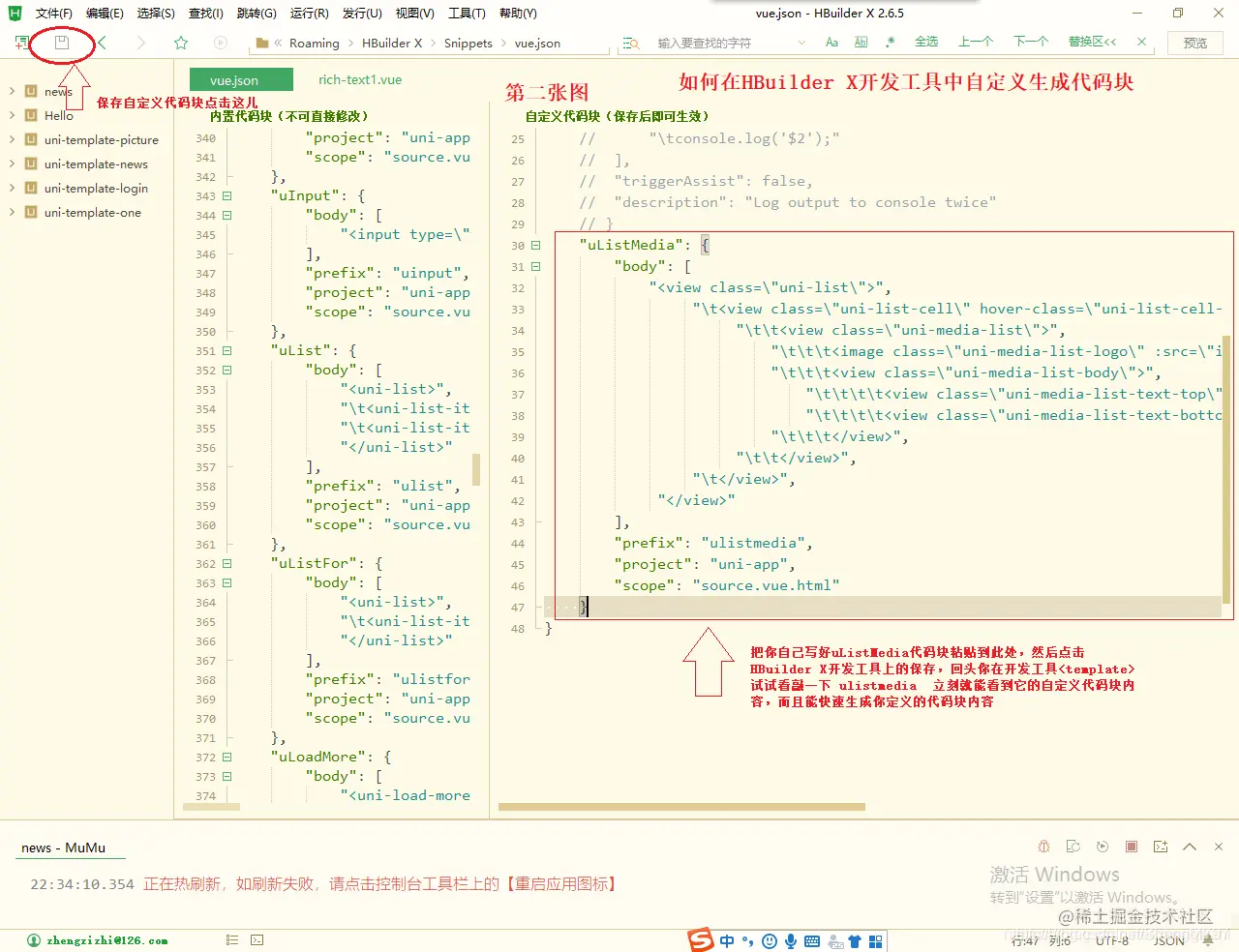Viewport: 1239px width, 952px height.
Task: Click the save file icon
Action: pyautogui.click(x=62, y=43)
